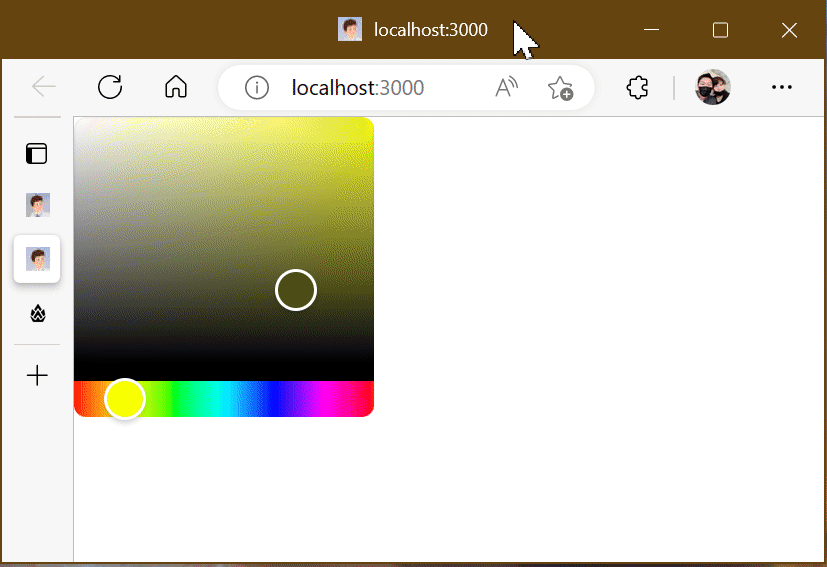Toggle the tab actions menu icon in sidebar

(x=36, y=153)
